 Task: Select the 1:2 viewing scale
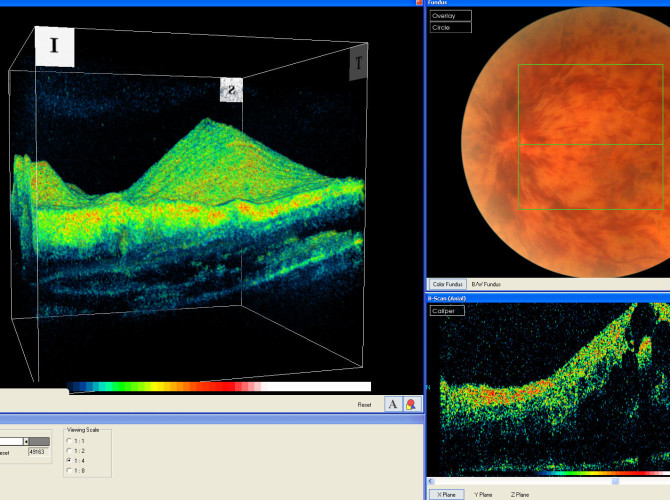pyautogui.click(x=69, y=450)
